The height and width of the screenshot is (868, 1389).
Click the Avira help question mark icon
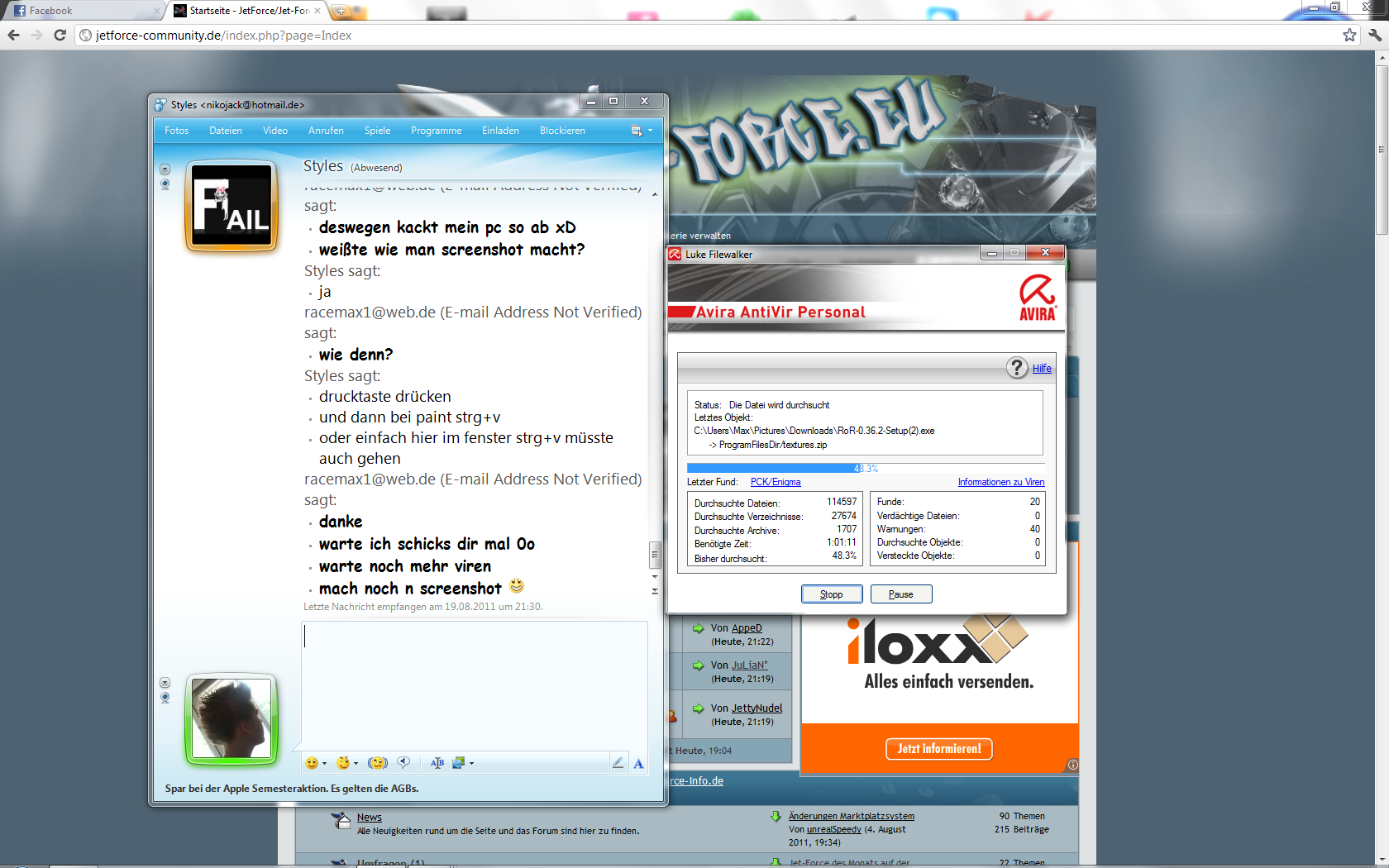click(1017, 368)
